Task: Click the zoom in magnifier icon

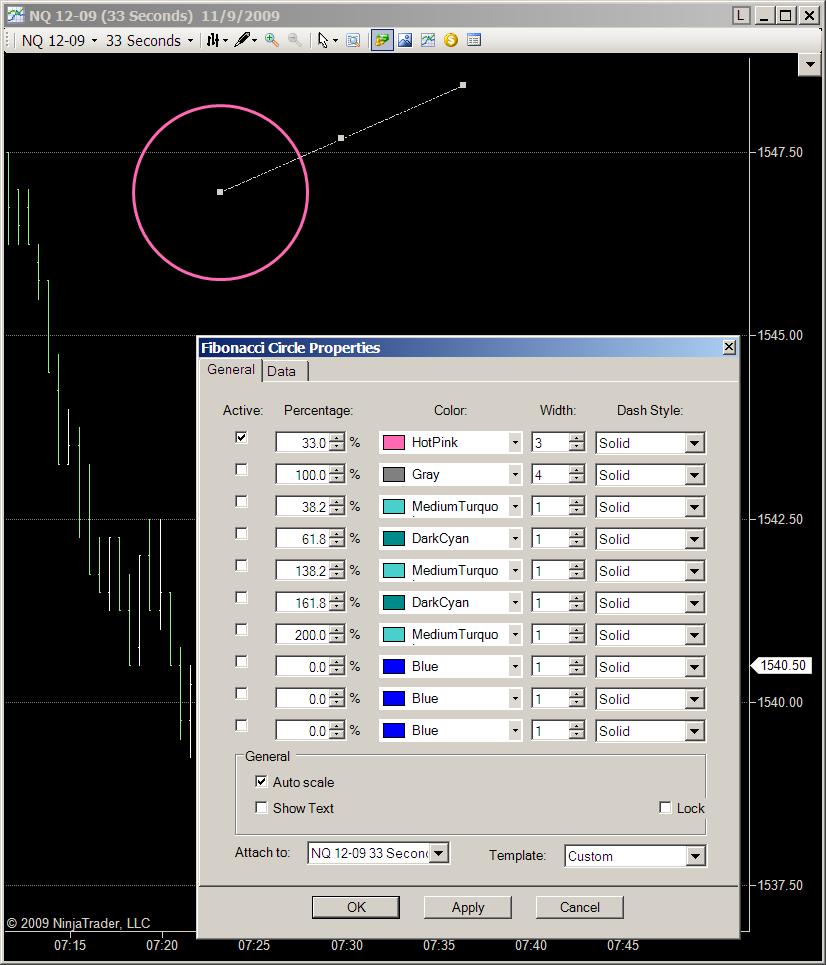Action: [x=271, y=40]
